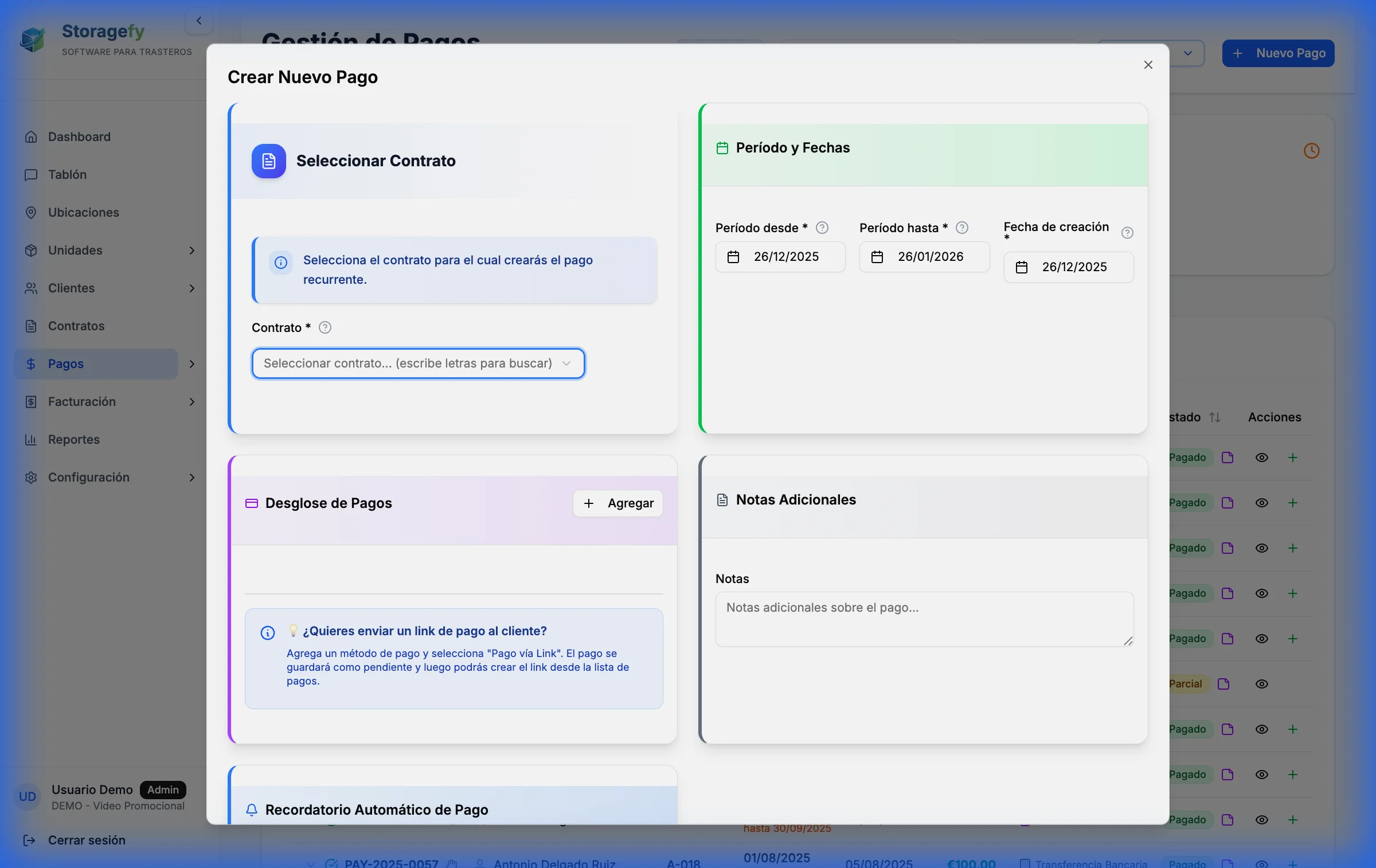Viewport: 1376px width, 868px height.
Task: Click the eye icon on the Parcial row
Action: 1261,684
